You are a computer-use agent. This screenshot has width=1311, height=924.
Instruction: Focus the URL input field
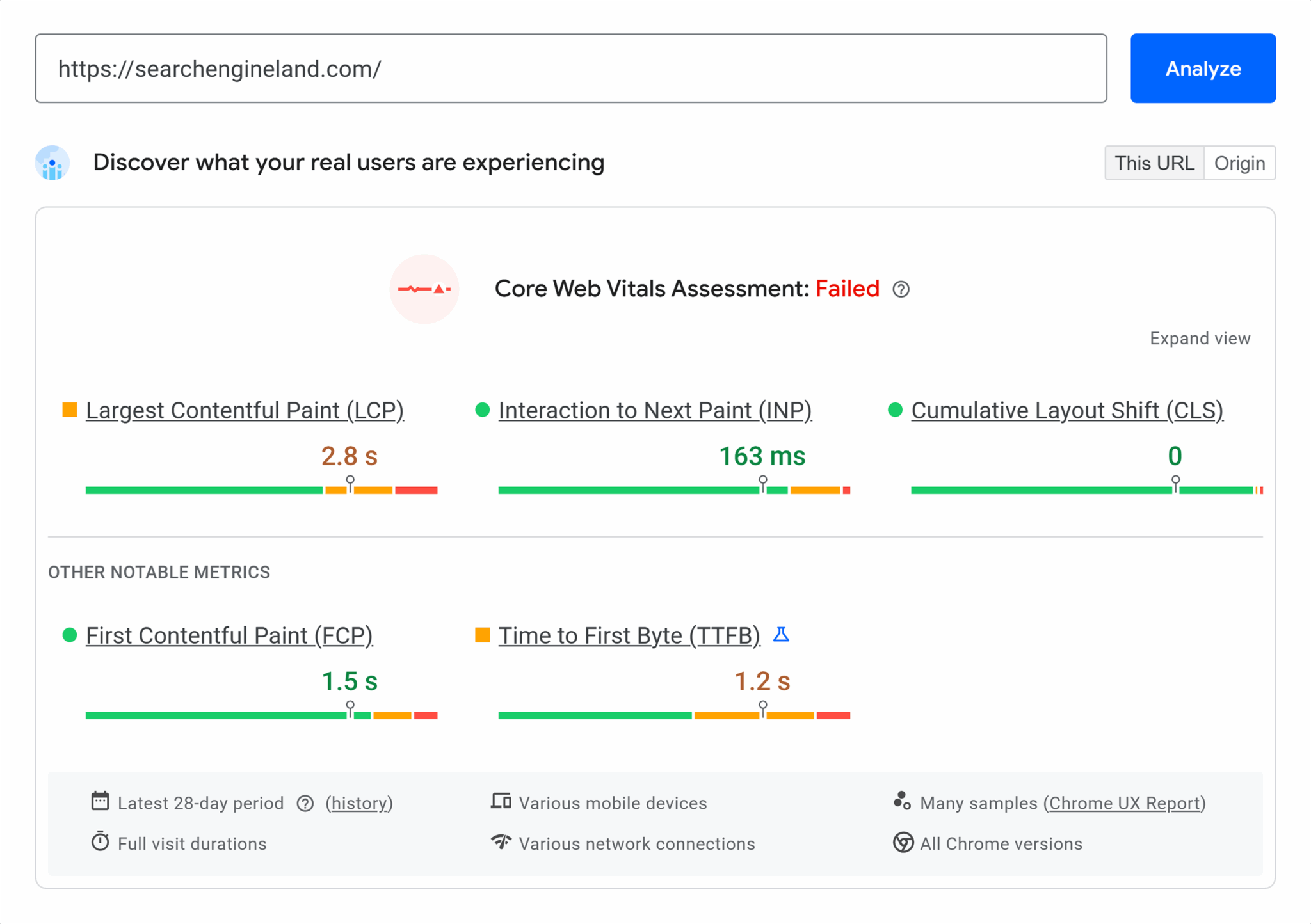[571, 68]
